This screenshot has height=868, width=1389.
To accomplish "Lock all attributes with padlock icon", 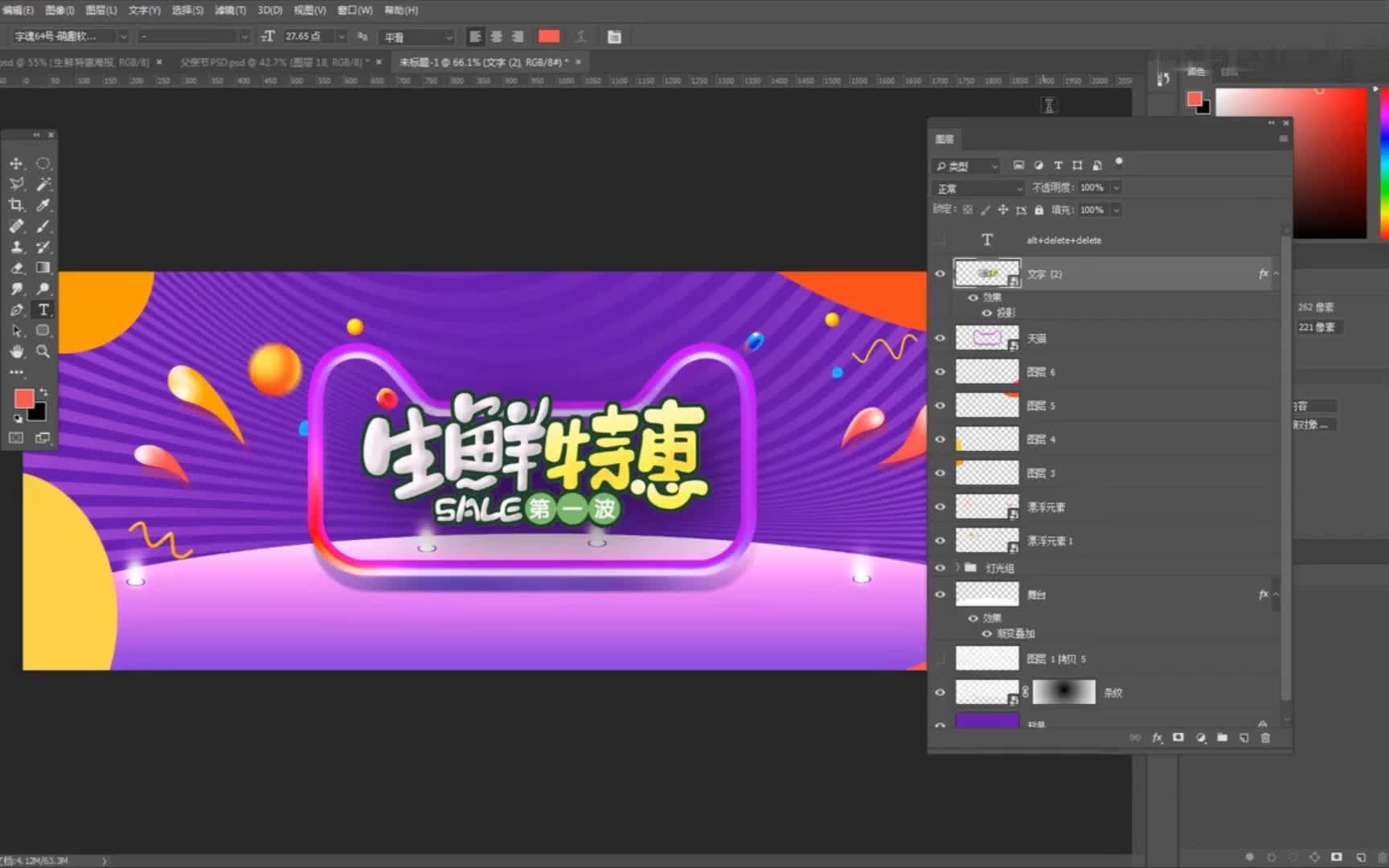I will [1039, 210].
